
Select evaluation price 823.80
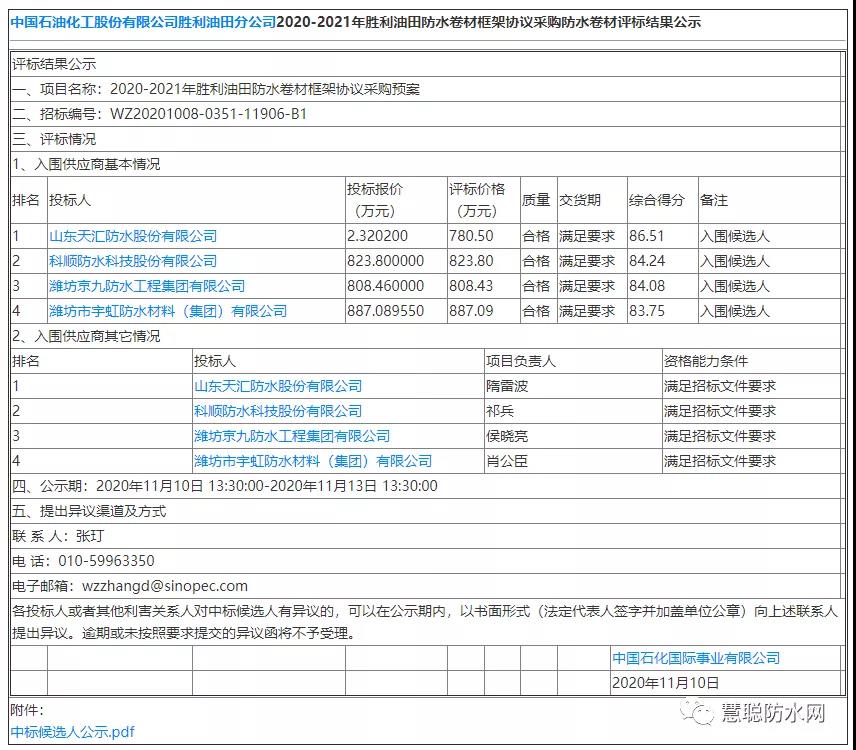click(x=471, y=261)
